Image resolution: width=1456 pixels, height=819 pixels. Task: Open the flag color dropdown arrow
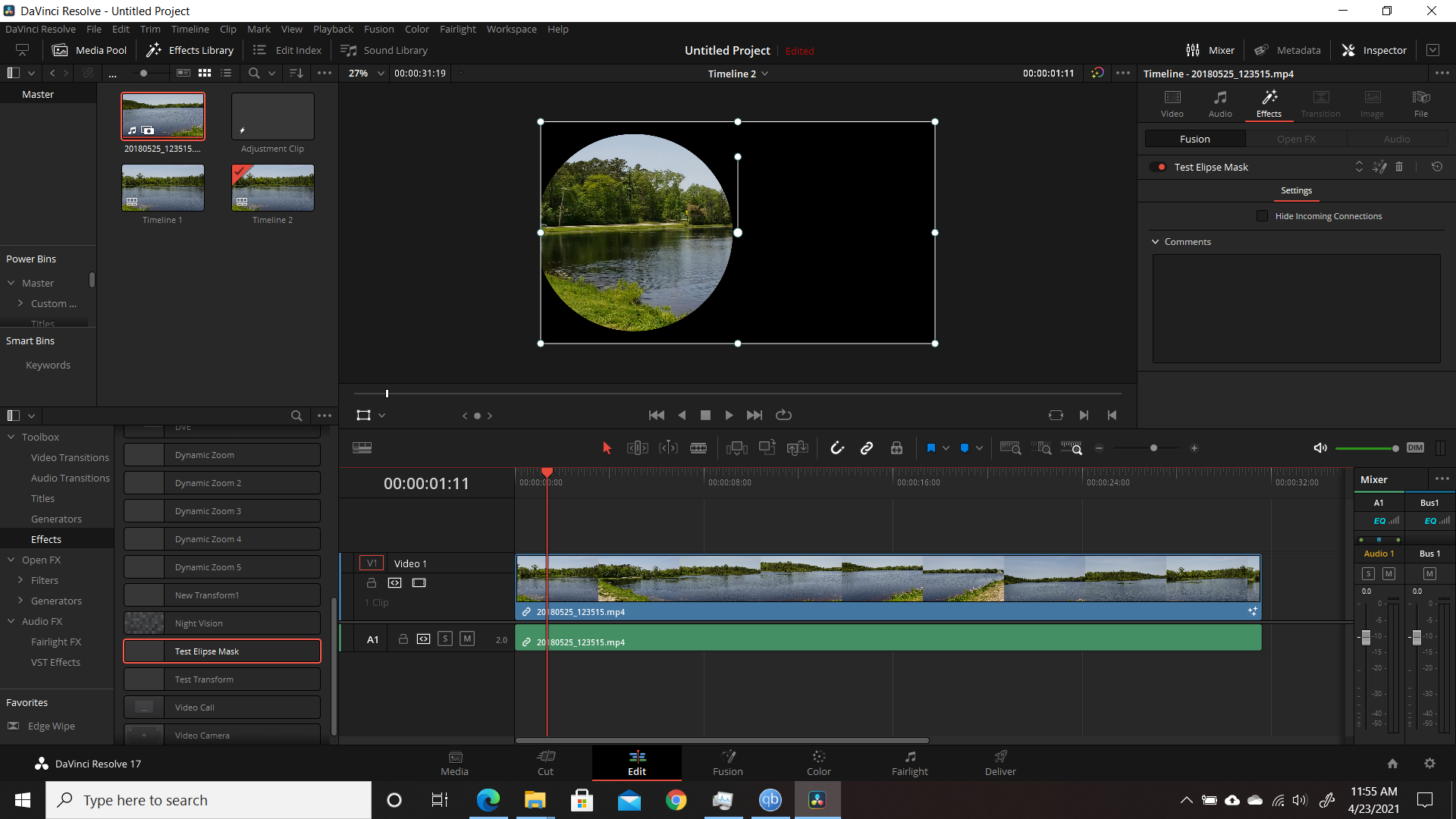click(x=946, y=448)
